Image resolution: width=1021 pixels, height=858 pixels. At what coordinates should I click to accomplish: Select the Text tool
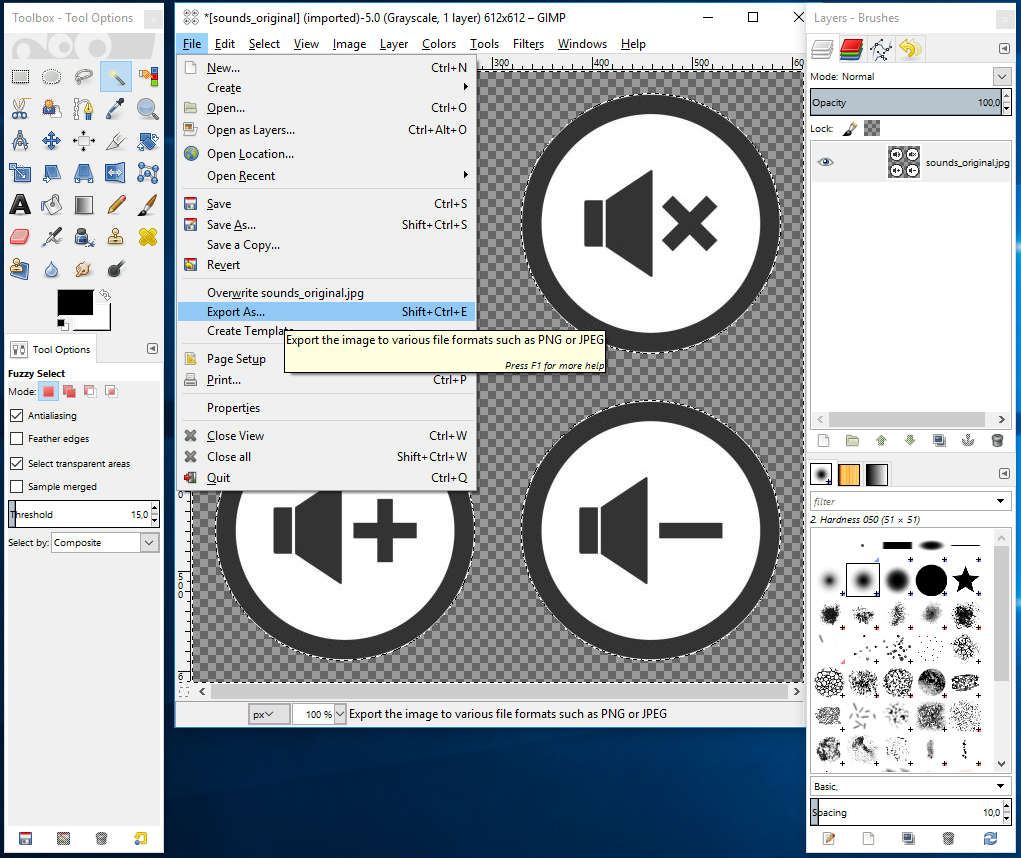tap(19, 206)
